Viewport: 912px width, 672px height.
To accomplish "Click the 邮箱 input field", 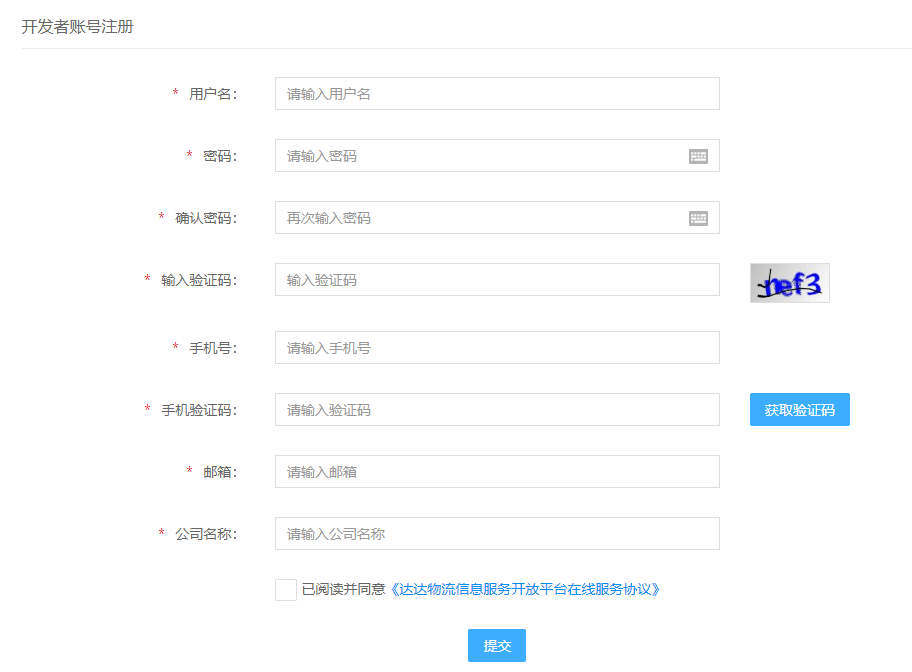I will (497, 472).
